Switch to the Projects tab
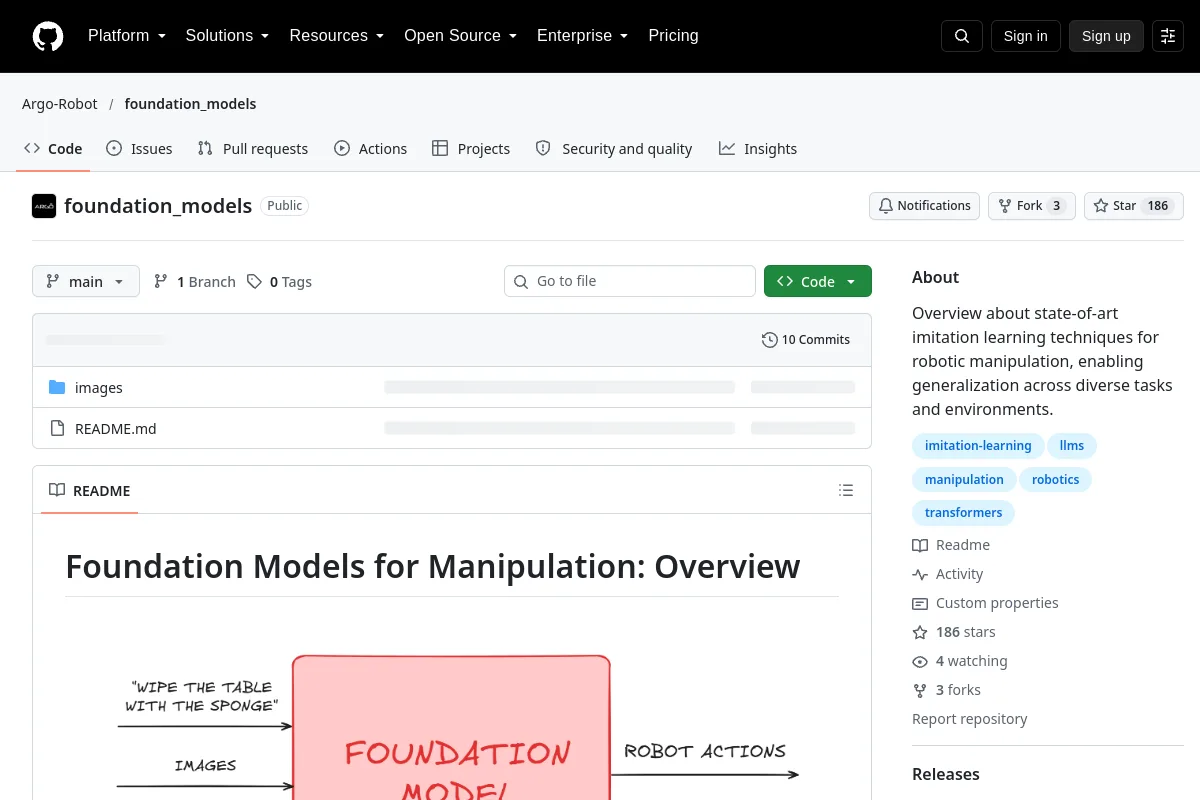Viewport: 1200px width, 800px height. coord(471,149)
